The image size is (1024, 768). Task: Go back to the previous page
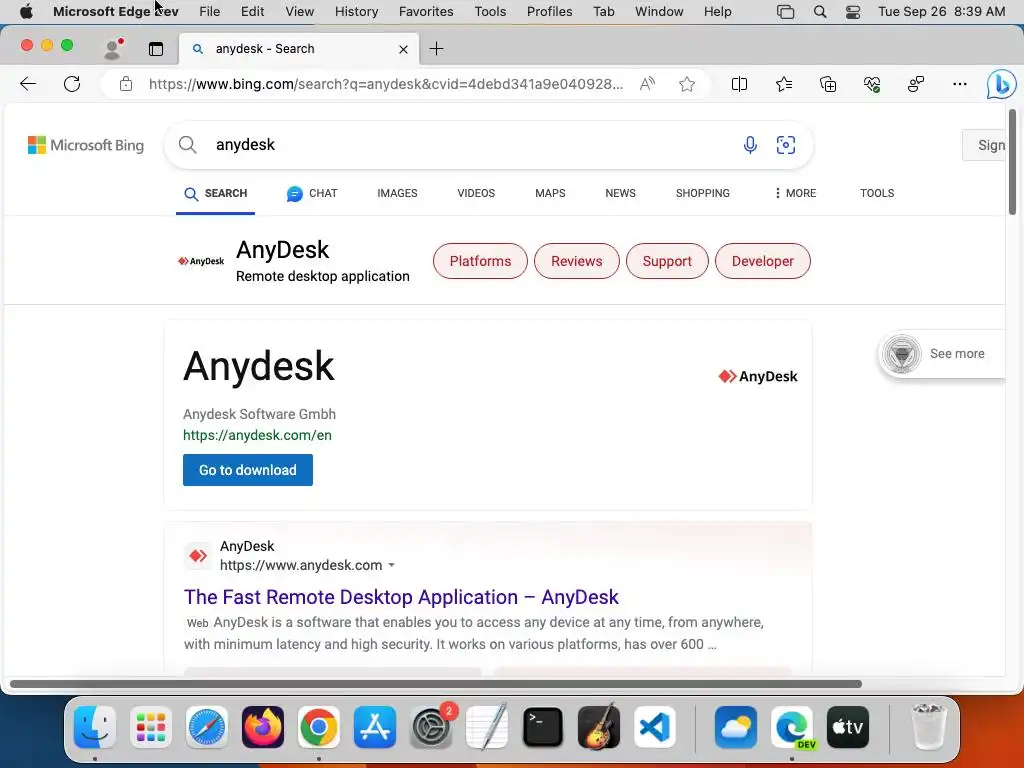pyautogui.click(x=28, y=84)
